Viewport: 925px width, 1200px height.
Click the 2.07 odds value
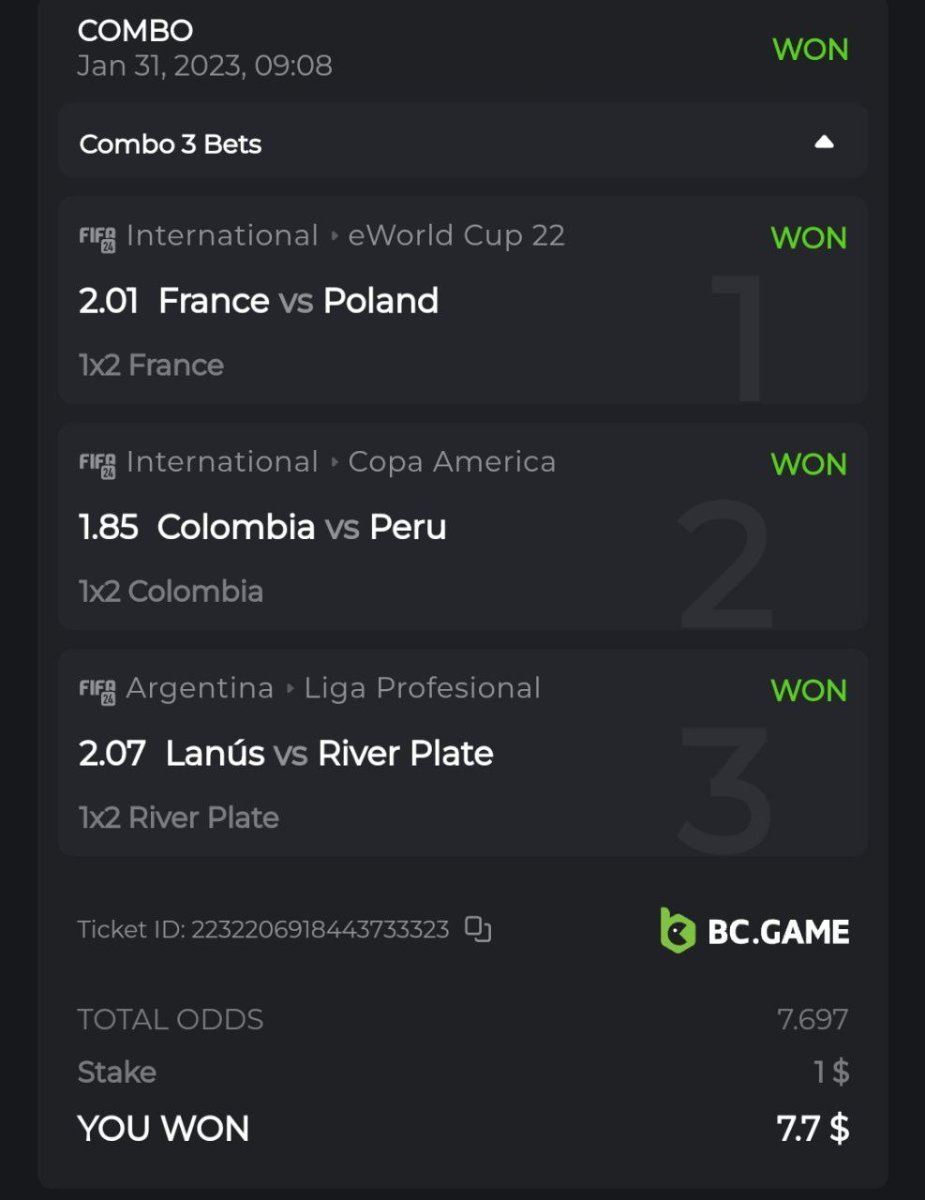pos(112,753)
